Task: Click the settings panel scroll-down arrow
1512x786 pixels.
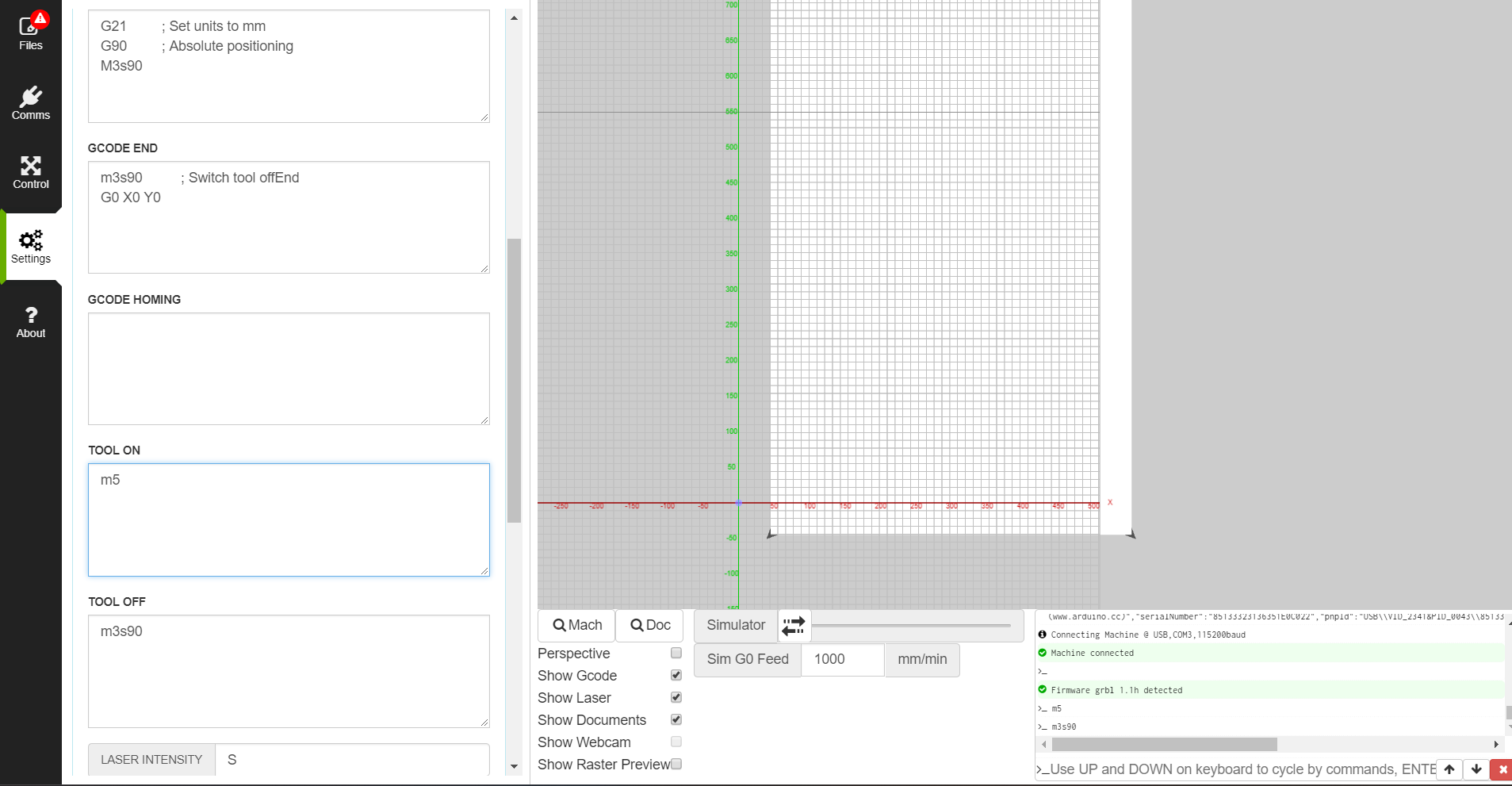Action: tap(514, 767)
